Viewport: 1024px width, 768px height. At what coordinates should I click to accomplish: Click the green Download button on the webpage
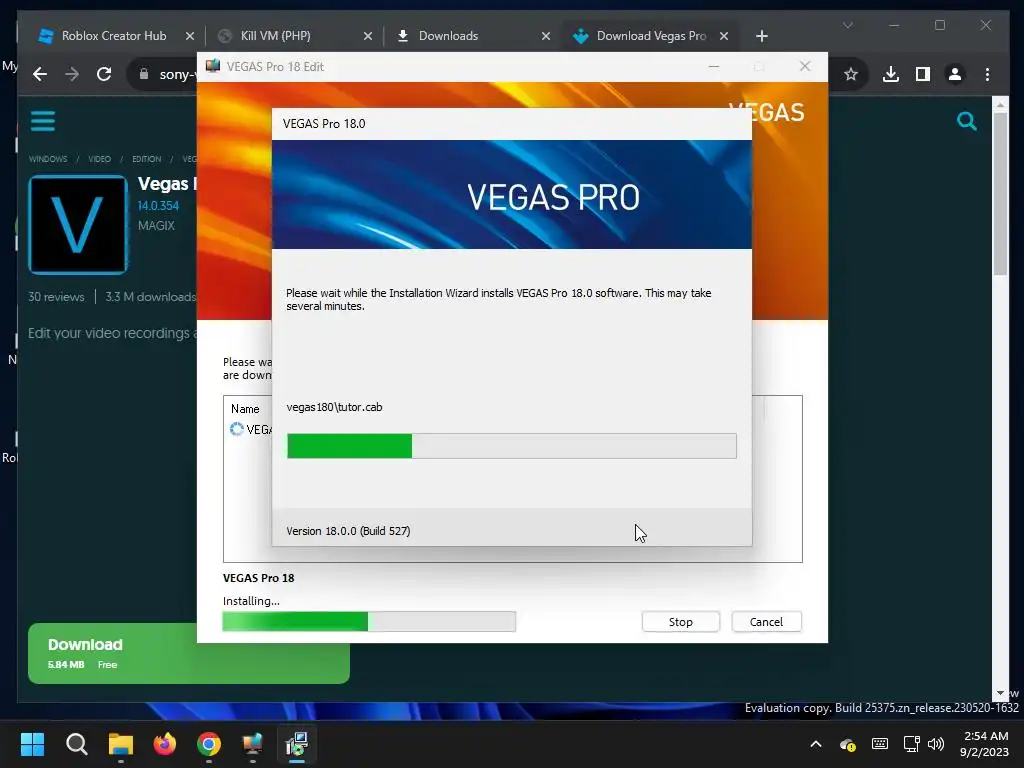click(x=188, y=653)
